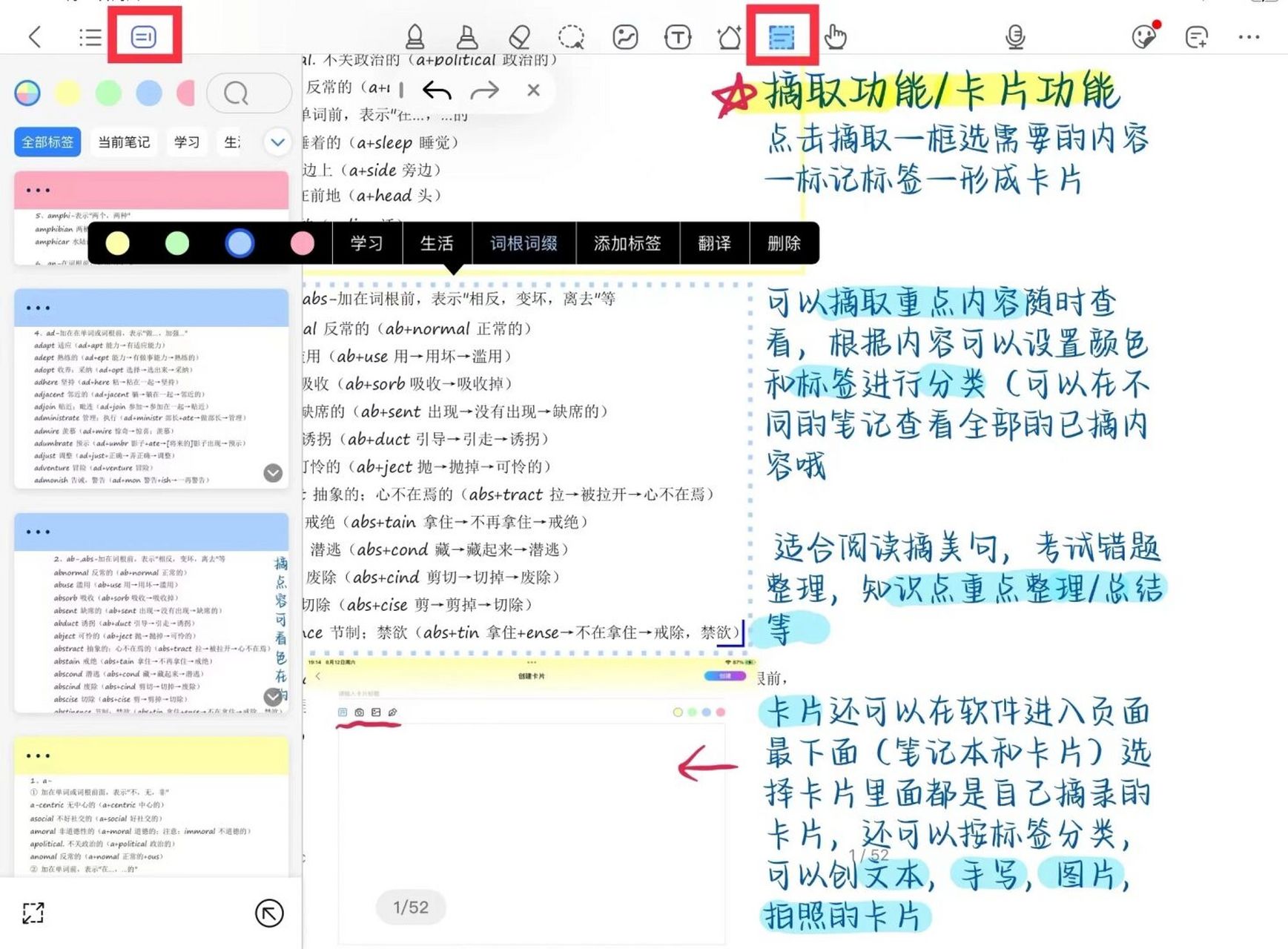1288x949 pixels.
Task: Expand the ab- abs- prefix card chevron
Action: click(x=273, y=696)
